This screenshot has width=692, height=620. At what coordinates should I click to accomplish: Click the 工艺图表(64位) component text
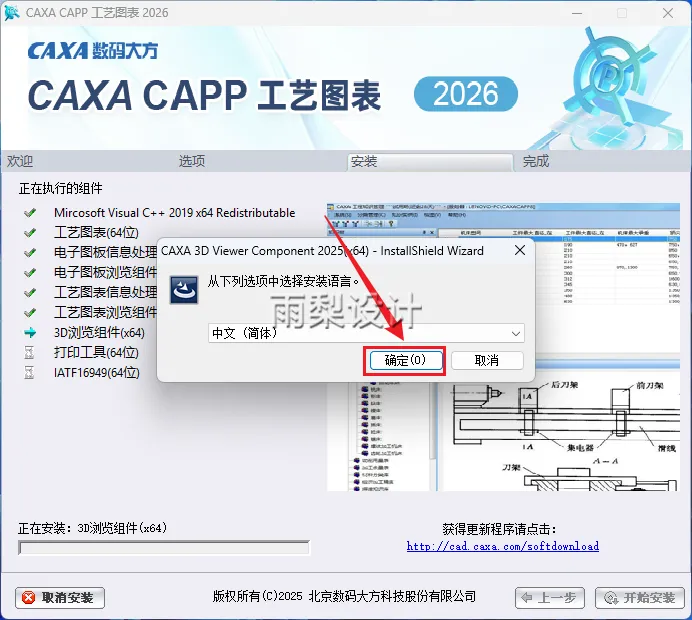click(96, 233)
